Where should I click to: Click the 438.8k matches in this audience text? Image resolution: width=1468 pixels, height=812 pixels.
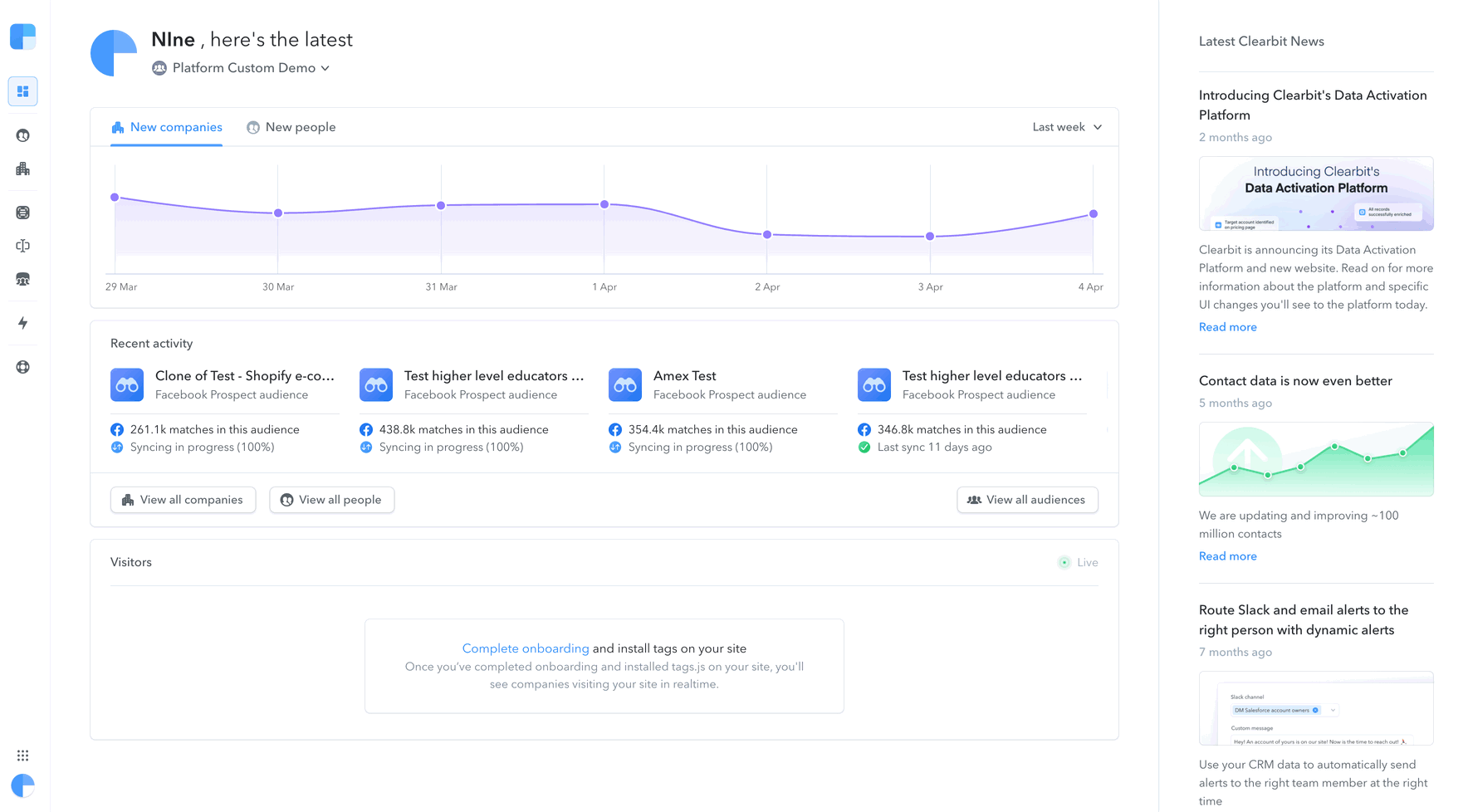coord(463,430)
